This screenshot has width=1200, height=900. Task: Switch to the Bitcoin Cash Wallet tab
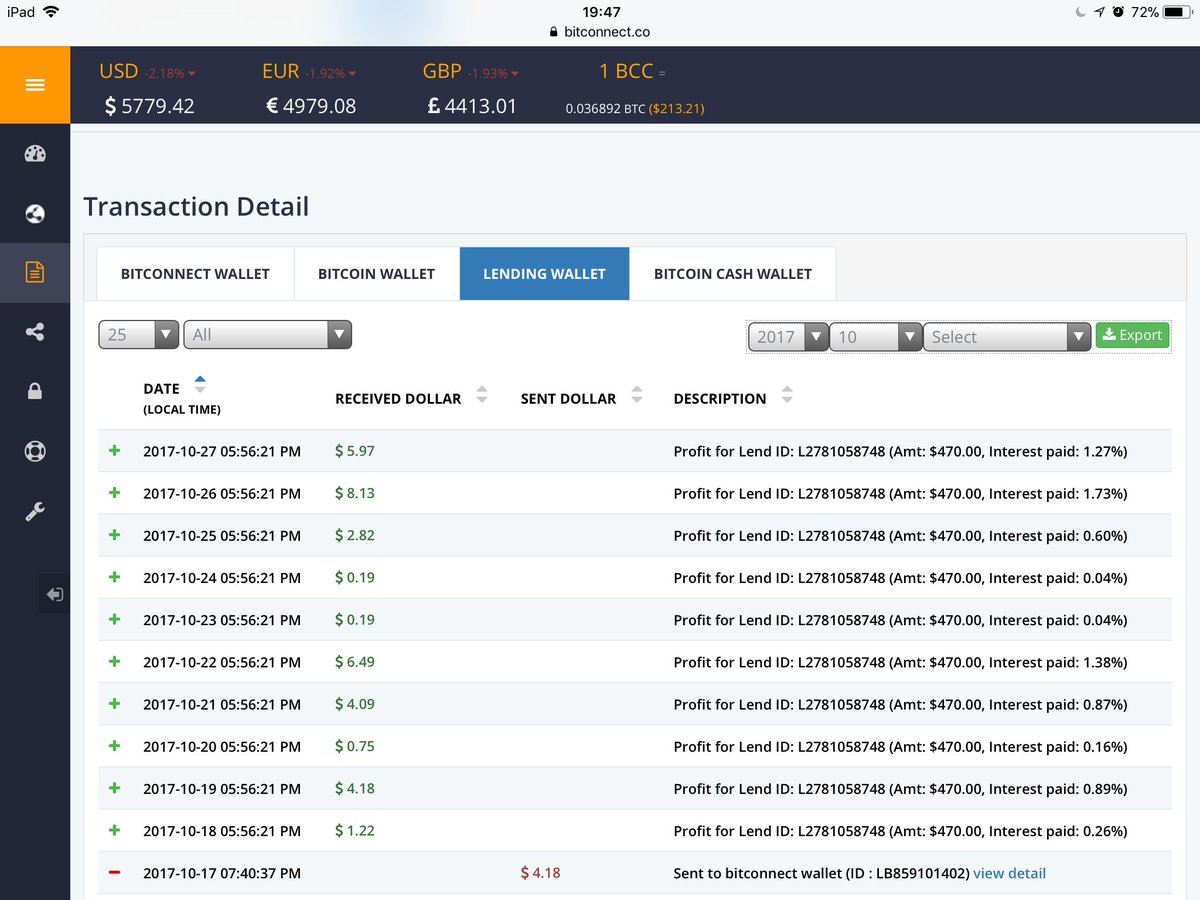[x=733, y=273]
